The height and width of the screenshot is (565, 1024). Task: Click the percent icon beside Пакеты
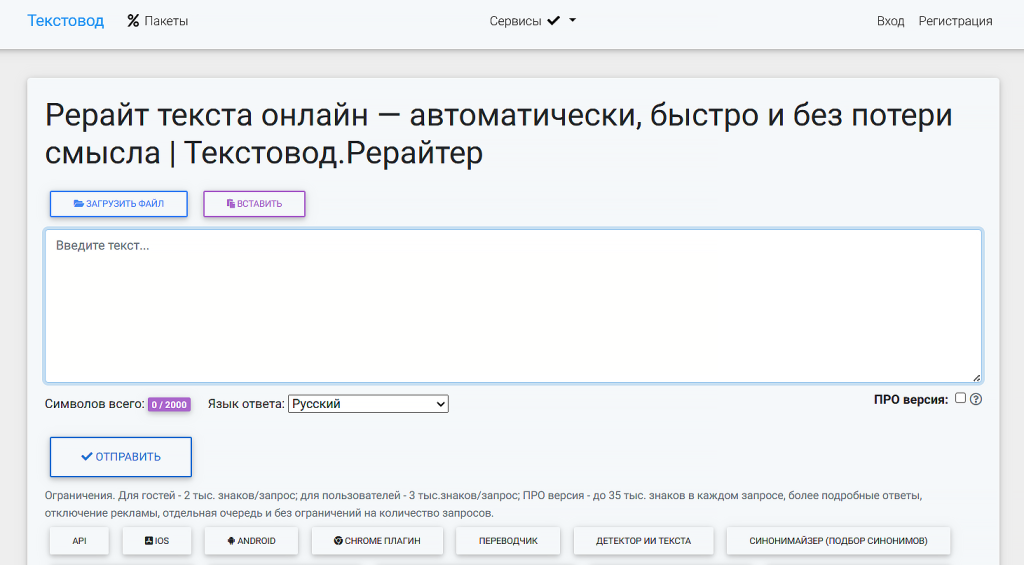[x=133, y=21]
